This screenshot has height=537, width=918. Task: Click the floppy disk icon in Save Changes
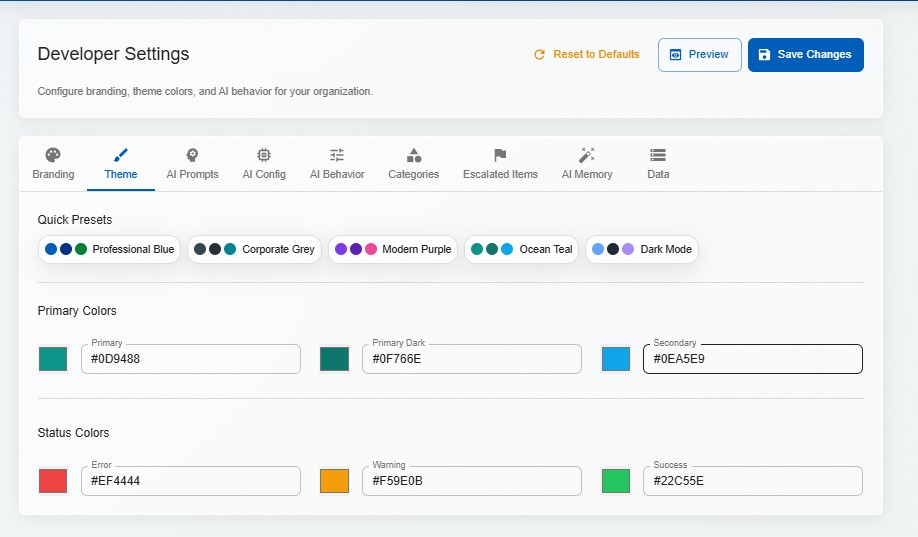[x=764, y=54]
